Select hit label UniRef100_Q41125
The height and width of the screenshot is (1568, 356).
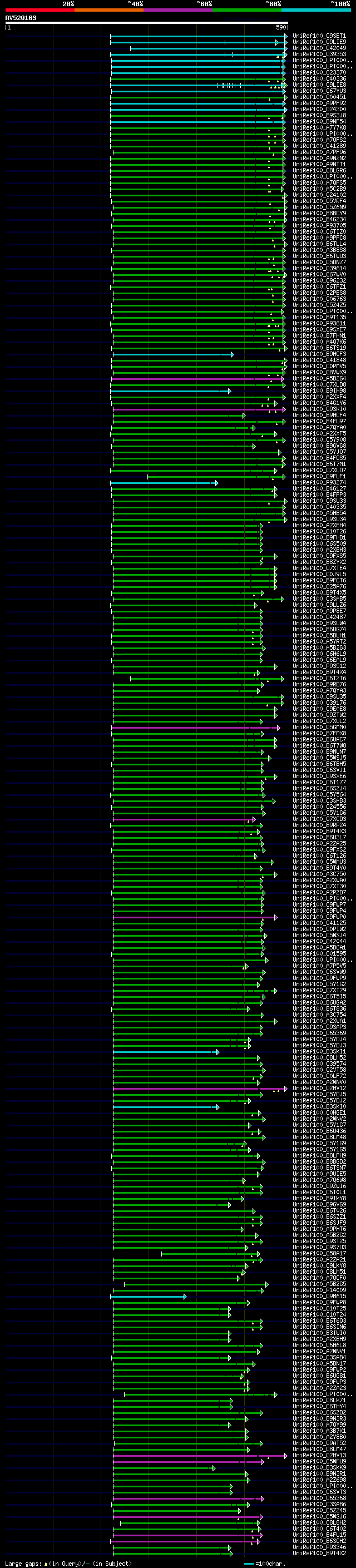coord(319,923)
